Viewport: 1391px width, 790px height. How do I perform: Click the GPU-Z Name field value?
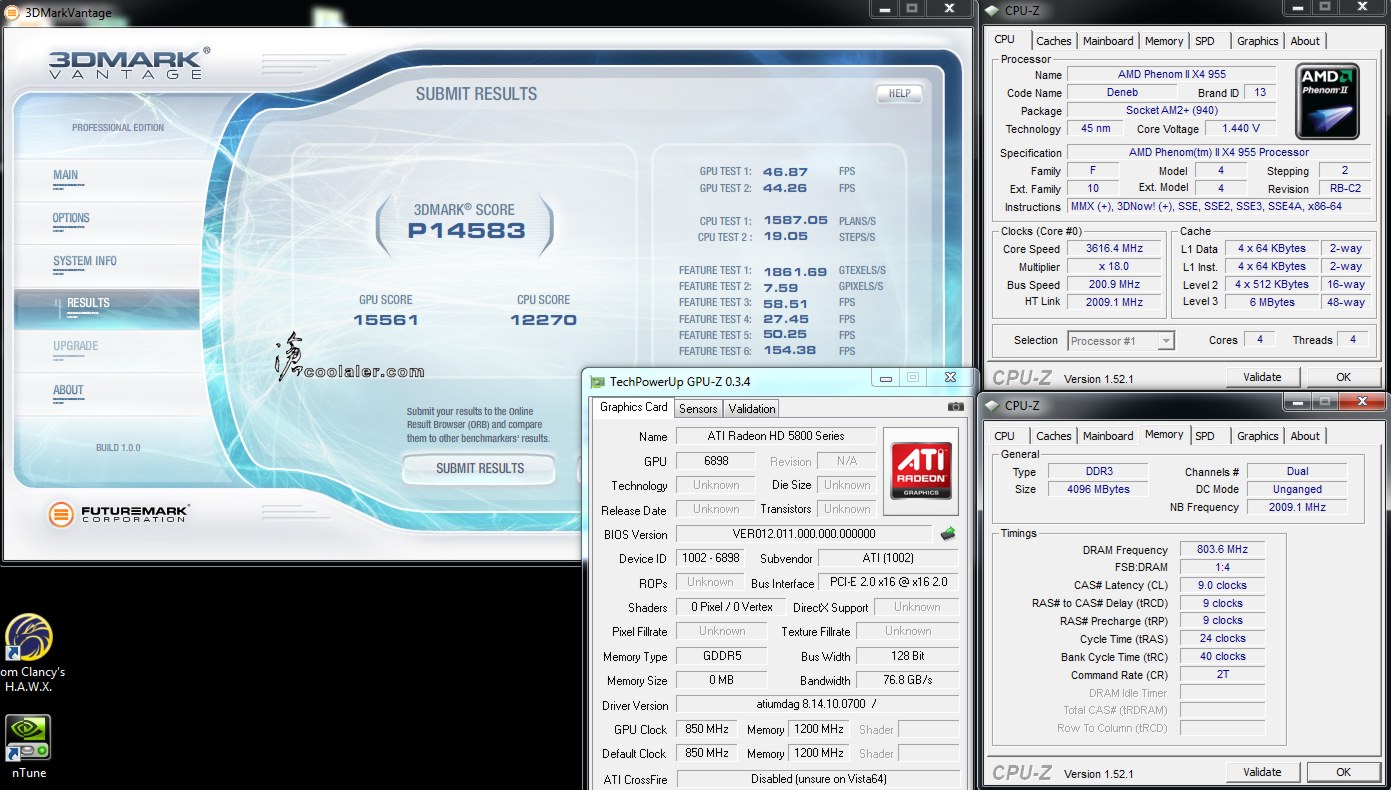pos(776,436)
